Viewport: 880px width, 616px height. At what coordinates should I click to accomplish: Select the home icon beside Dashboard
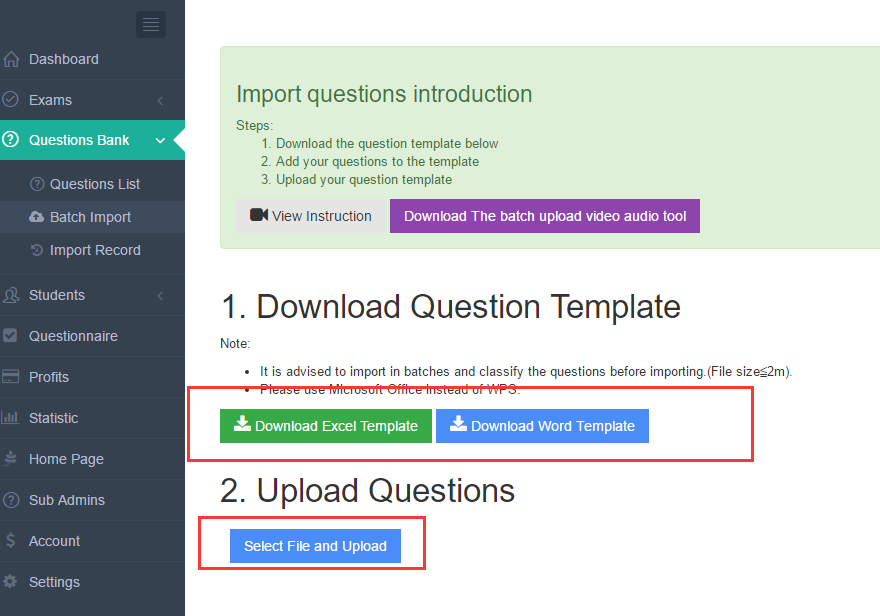coord(10,59)
